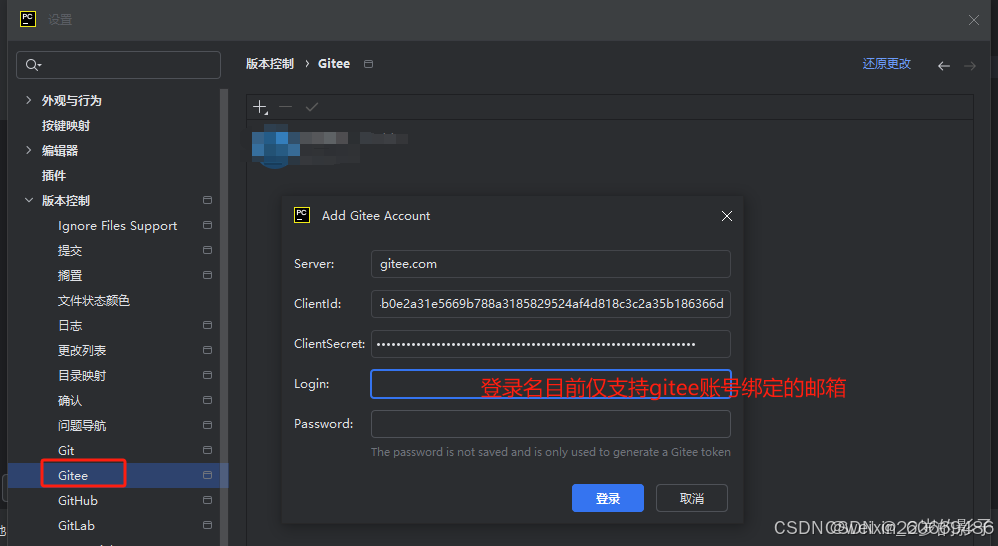Click the project icon next to Ignore Files Support
The height and width of the screenshot is (546, 998).
[x=207, y=225]
